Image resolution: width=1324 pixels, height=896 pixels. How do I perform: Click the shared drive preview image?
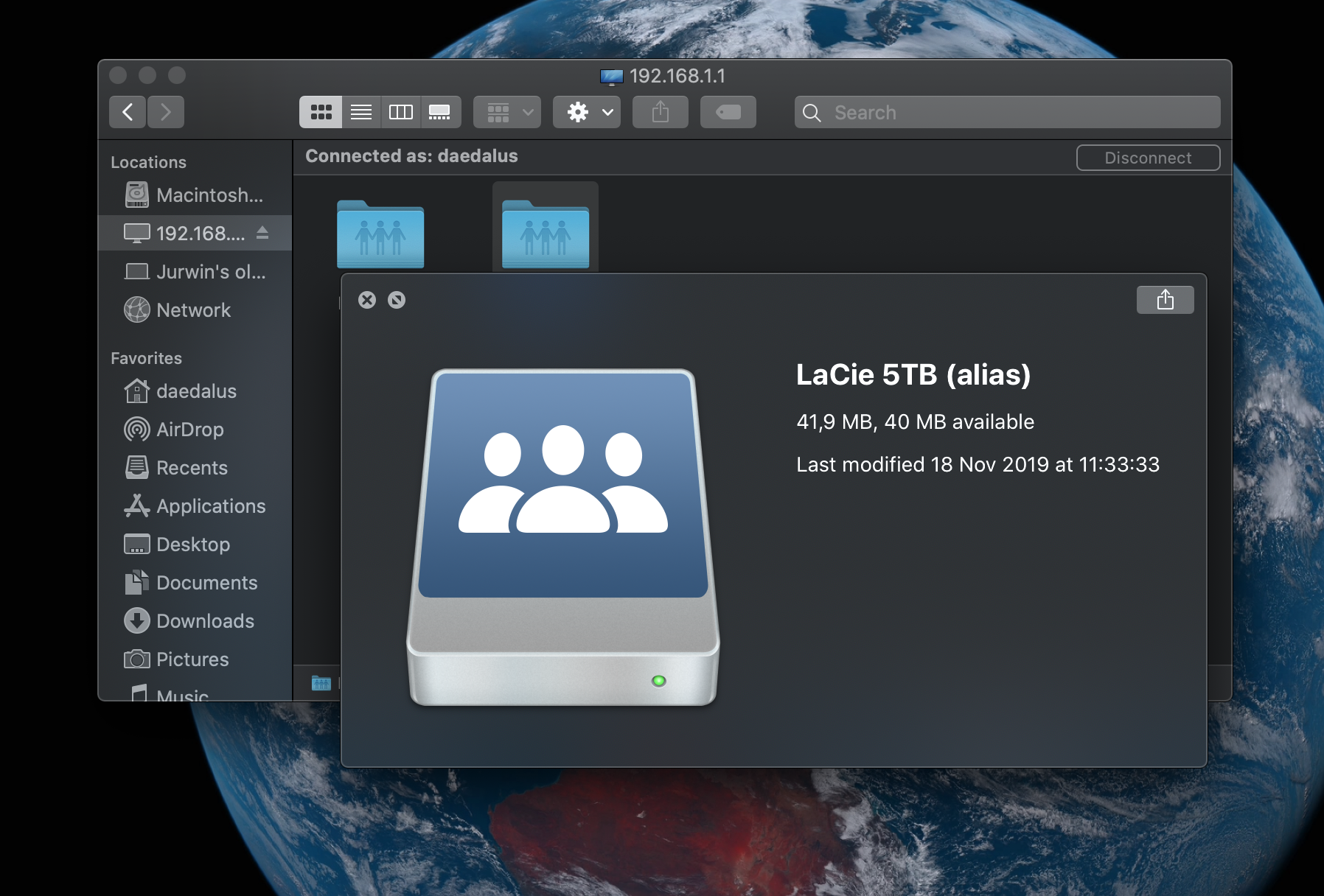563,537
